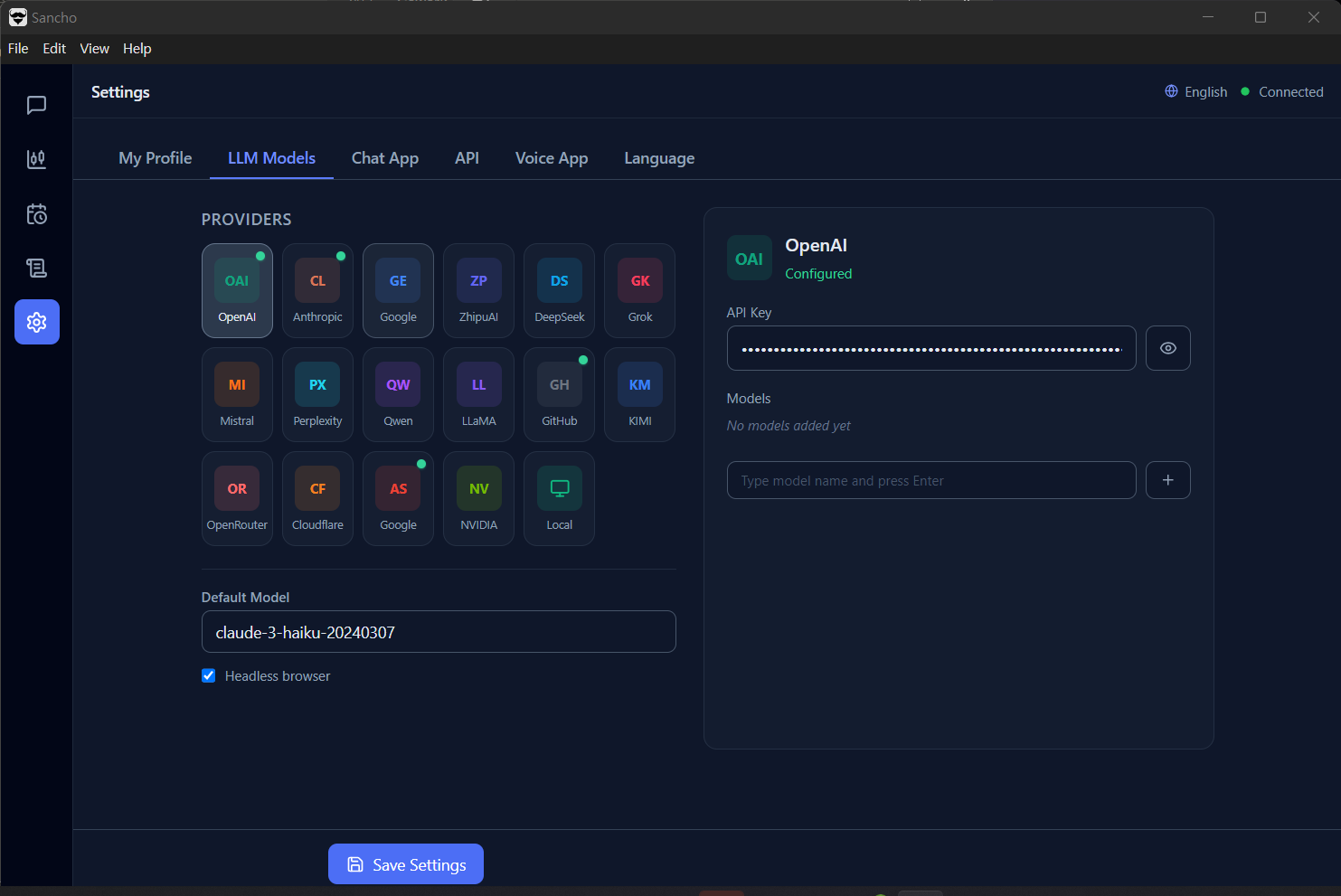Select the GE Google provider card
Image resolution: width=1341 pixels, height=896 pixels.
[398, 290]
